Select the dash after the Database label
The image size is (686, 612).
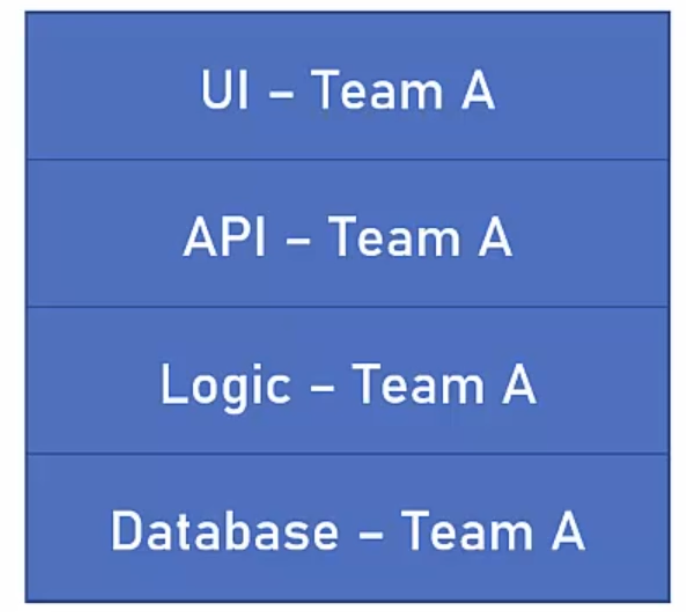371,535
